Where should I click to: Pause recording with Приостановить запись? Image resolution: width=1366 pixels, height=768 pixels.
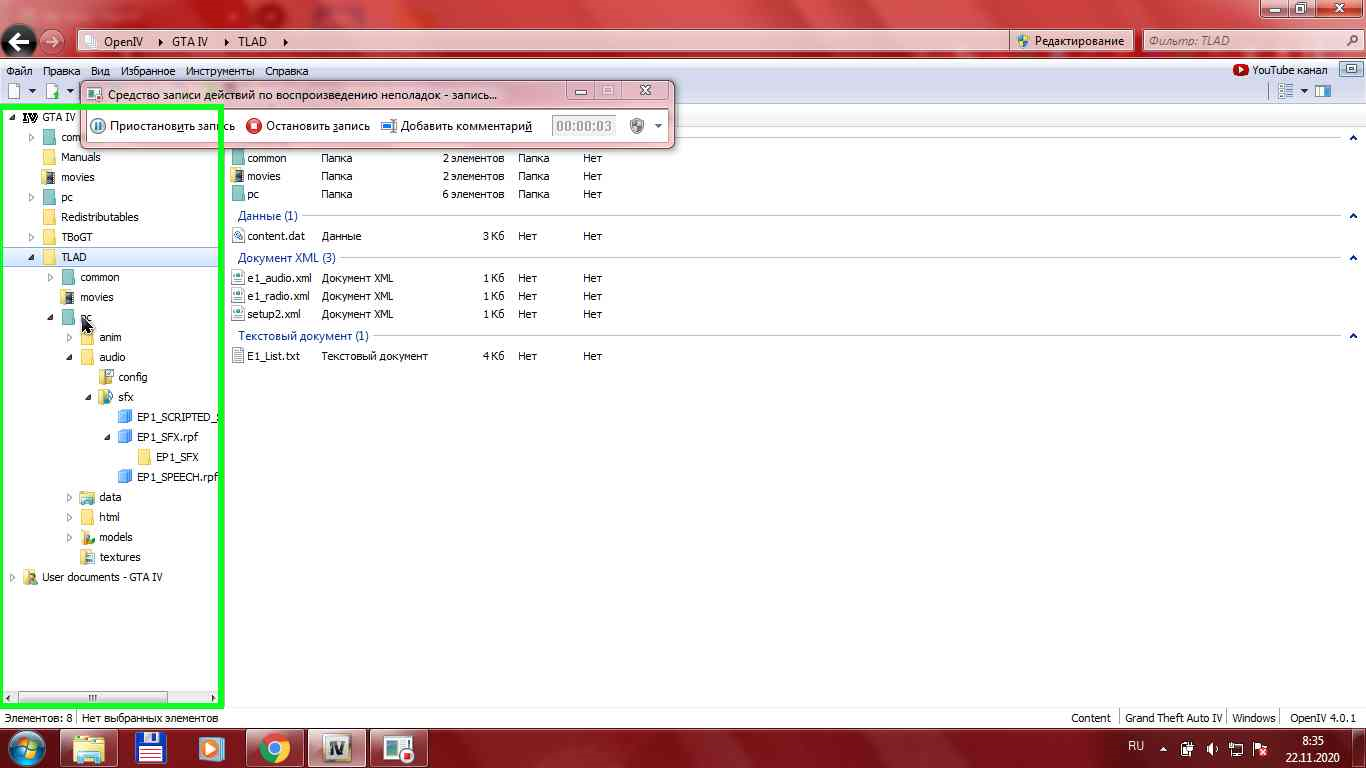(163, 126)
